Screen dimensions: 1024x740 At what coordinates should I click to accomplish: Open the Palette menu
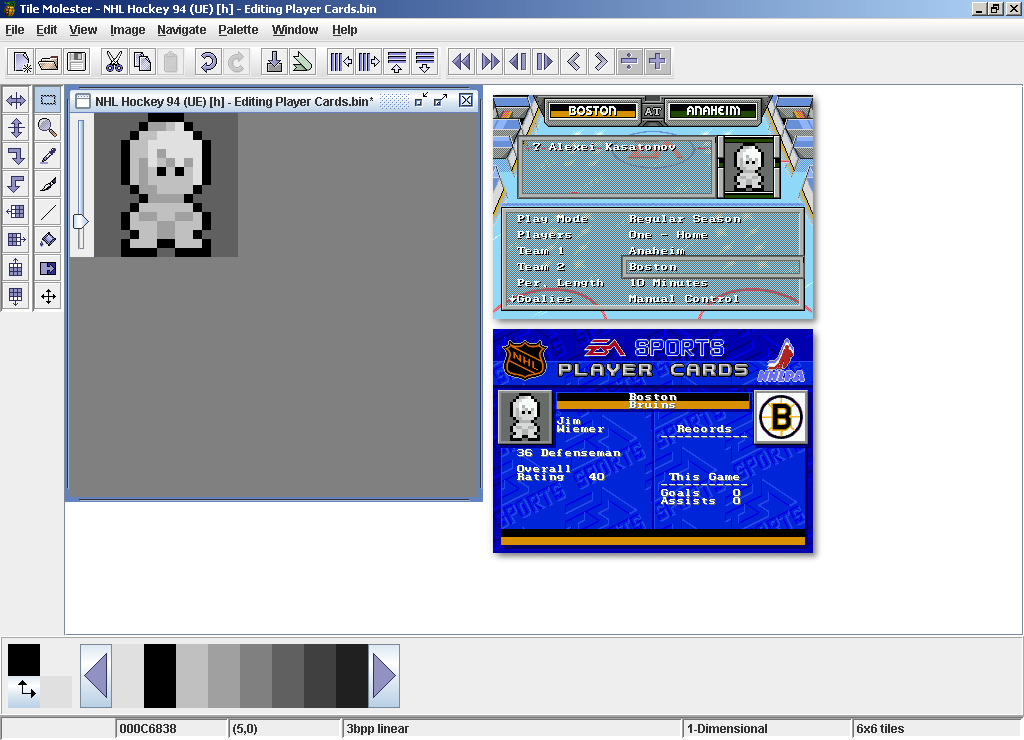click(238, 30)
